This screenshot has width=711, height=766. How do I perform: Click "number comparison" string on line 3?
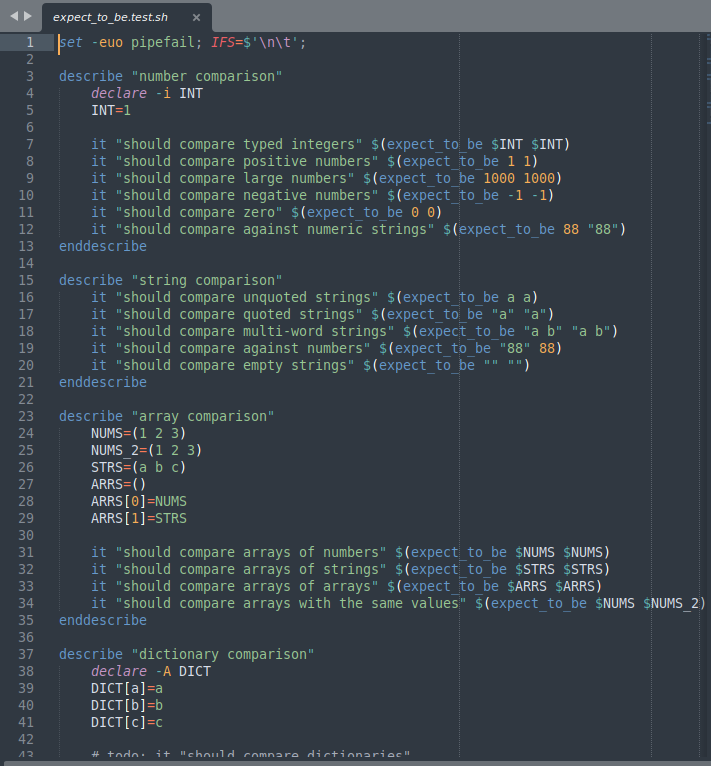pyautogui.click(x=207, y=76)
